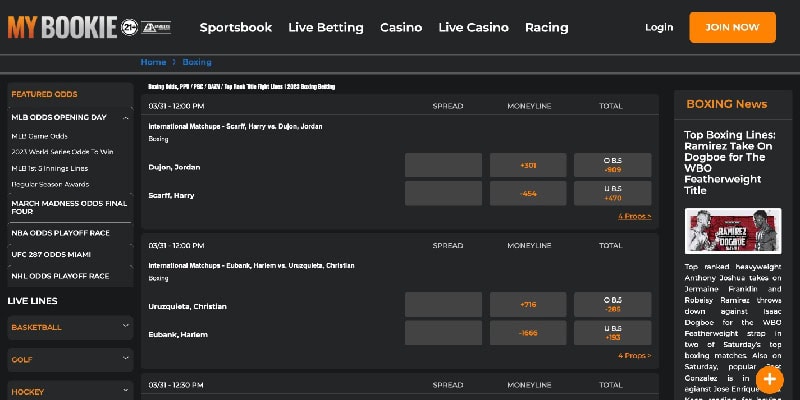Open 4 Props for the Scarff vs. Dujon fight
800x400 pixels.
(x=635, y=216)
